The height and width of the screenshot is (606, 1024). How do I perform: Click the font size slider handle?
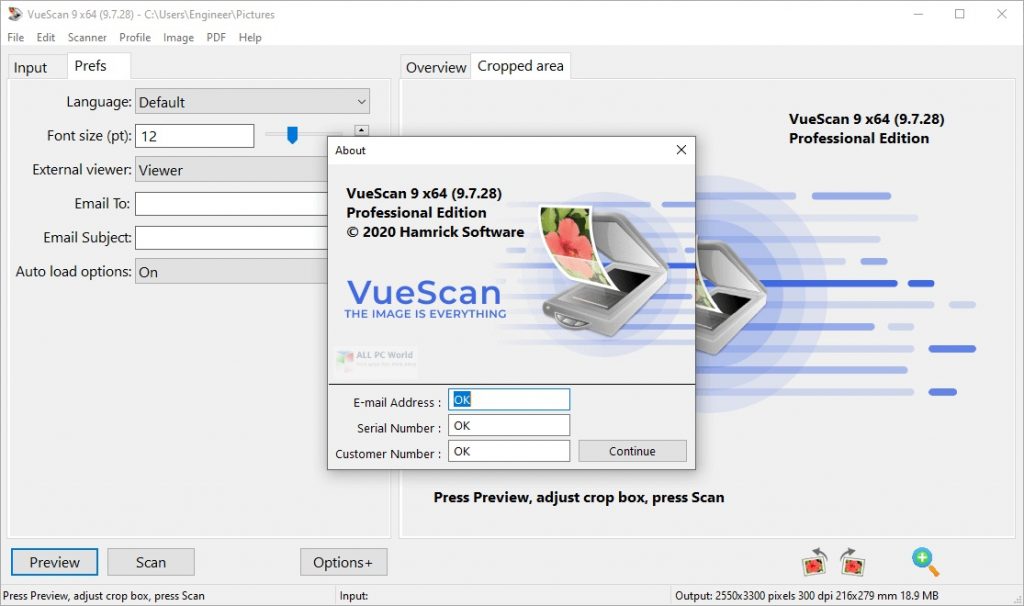pyautogui.click(x=292, y=135)
